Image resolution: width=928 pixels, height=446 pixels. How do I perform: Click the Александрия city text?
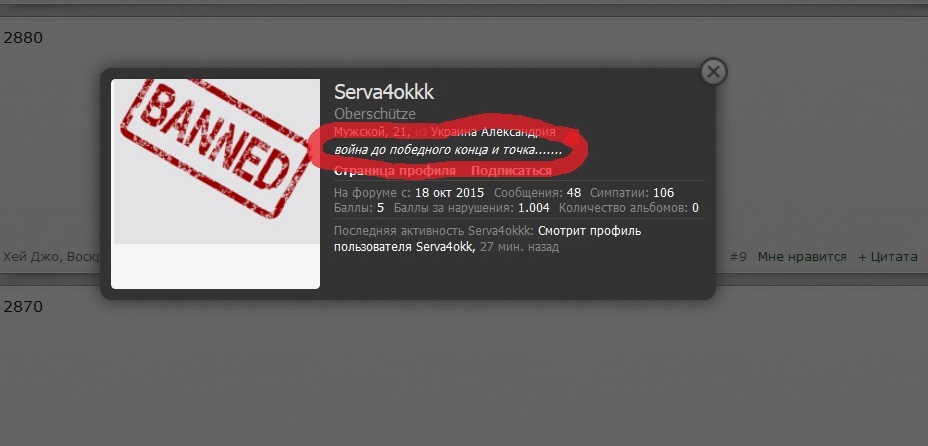tap(518, 132)
